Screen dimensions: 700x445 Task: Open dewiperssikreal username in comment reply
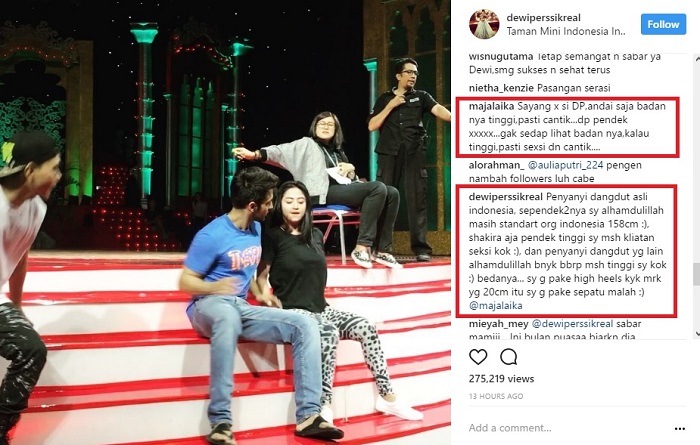pyautogui.click(x=506, y=197)
